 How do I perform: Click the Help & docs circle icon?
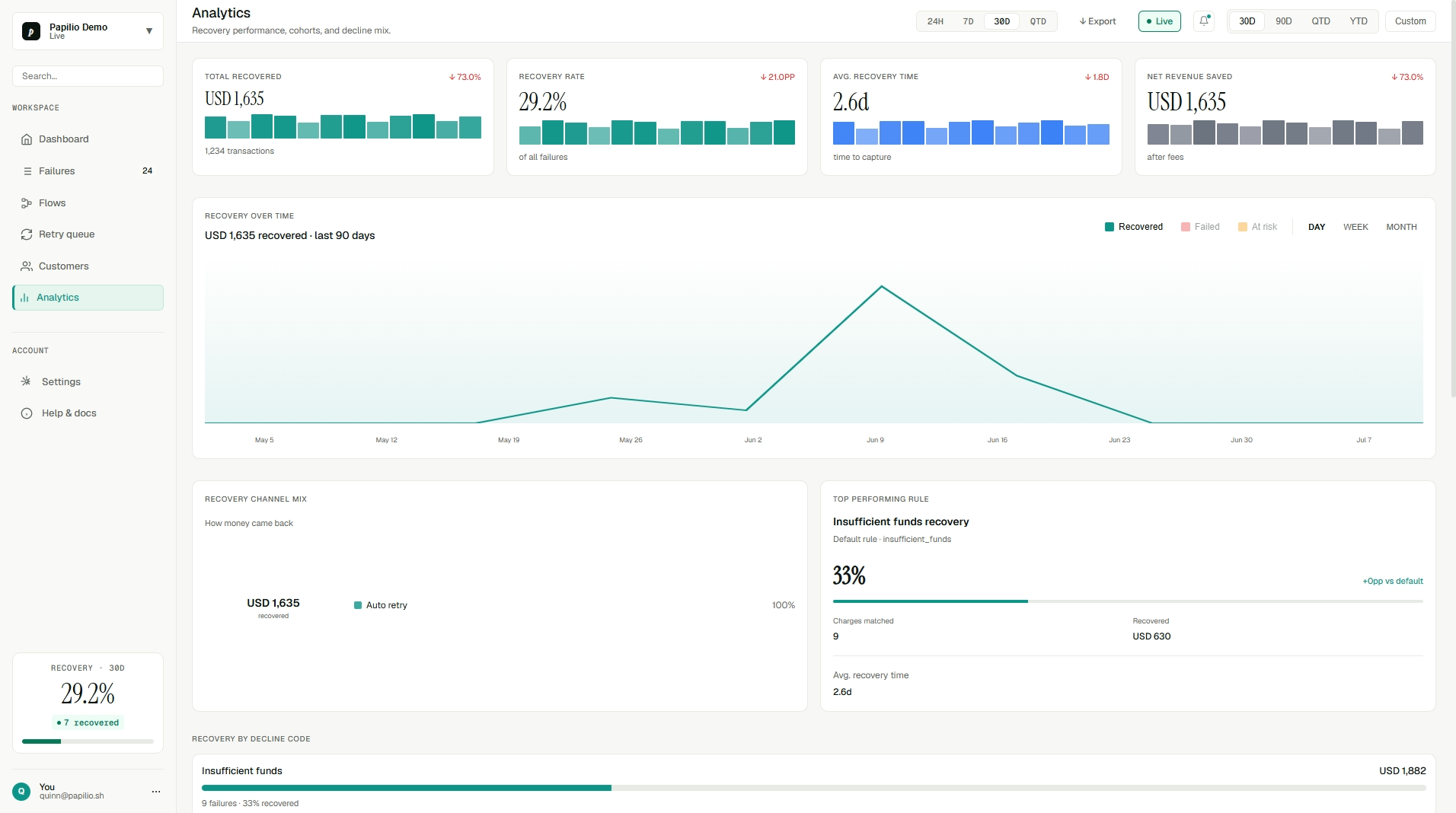[x=27, y=413]
